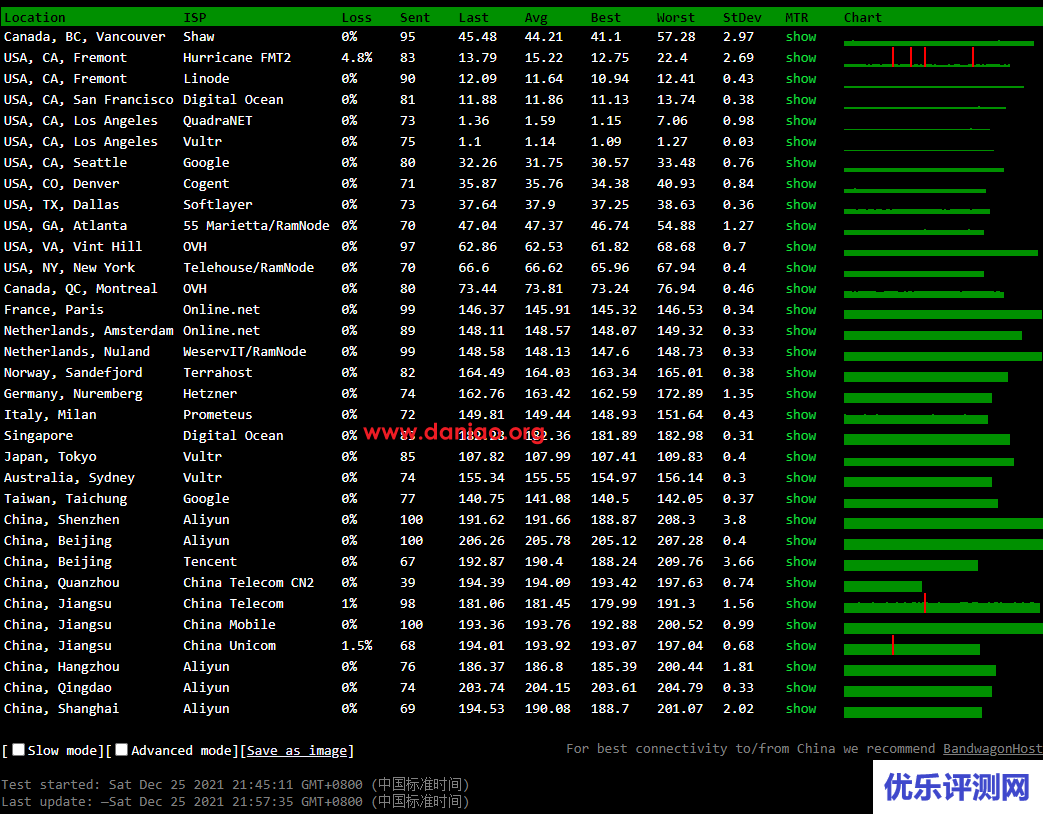Click the China Telecom CN2 ISP text
The height and width of the screenshot is (814, 1043).
coord(249,583)
